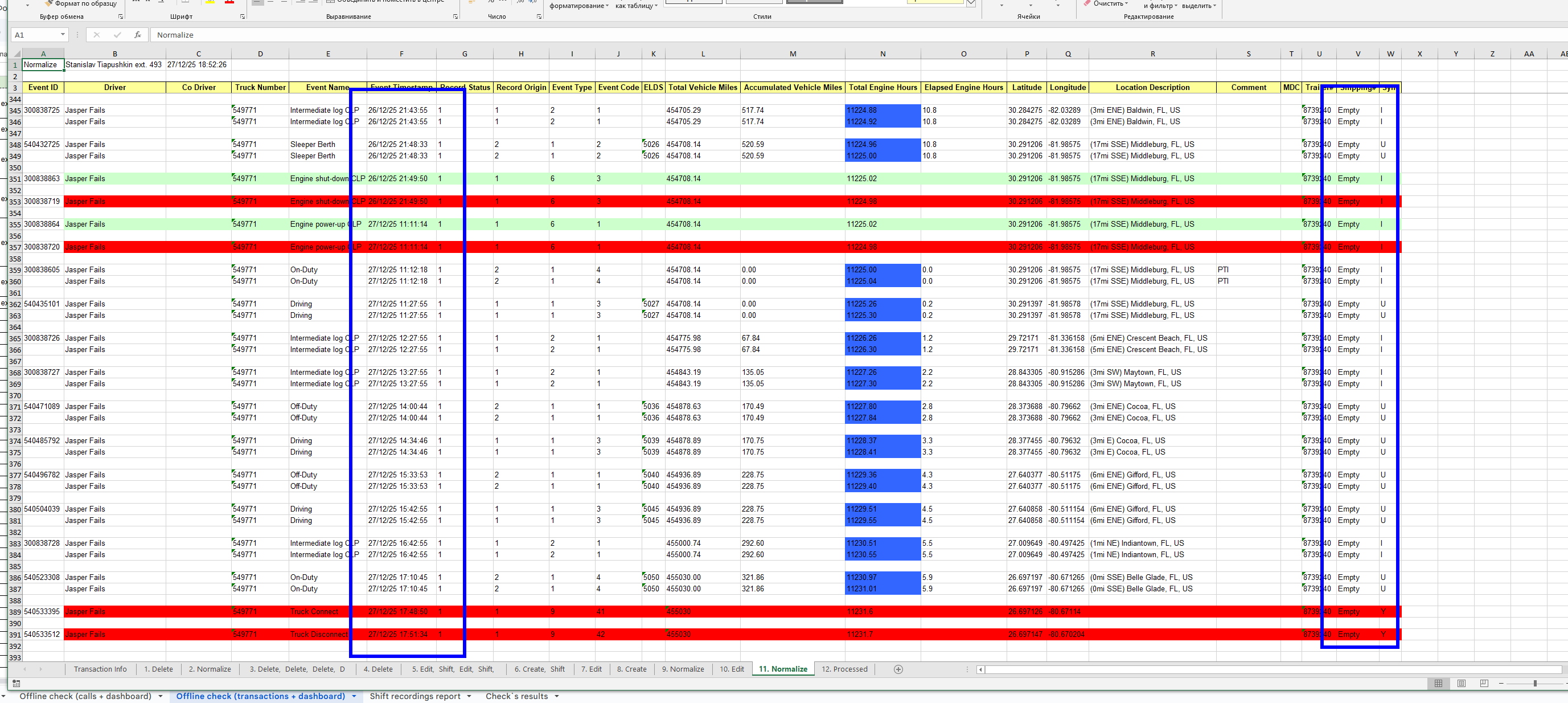Viewport: 1568px width, 703px height.
Task: Adjust the zoom slider in status bar
Action: coord(1534,684)
